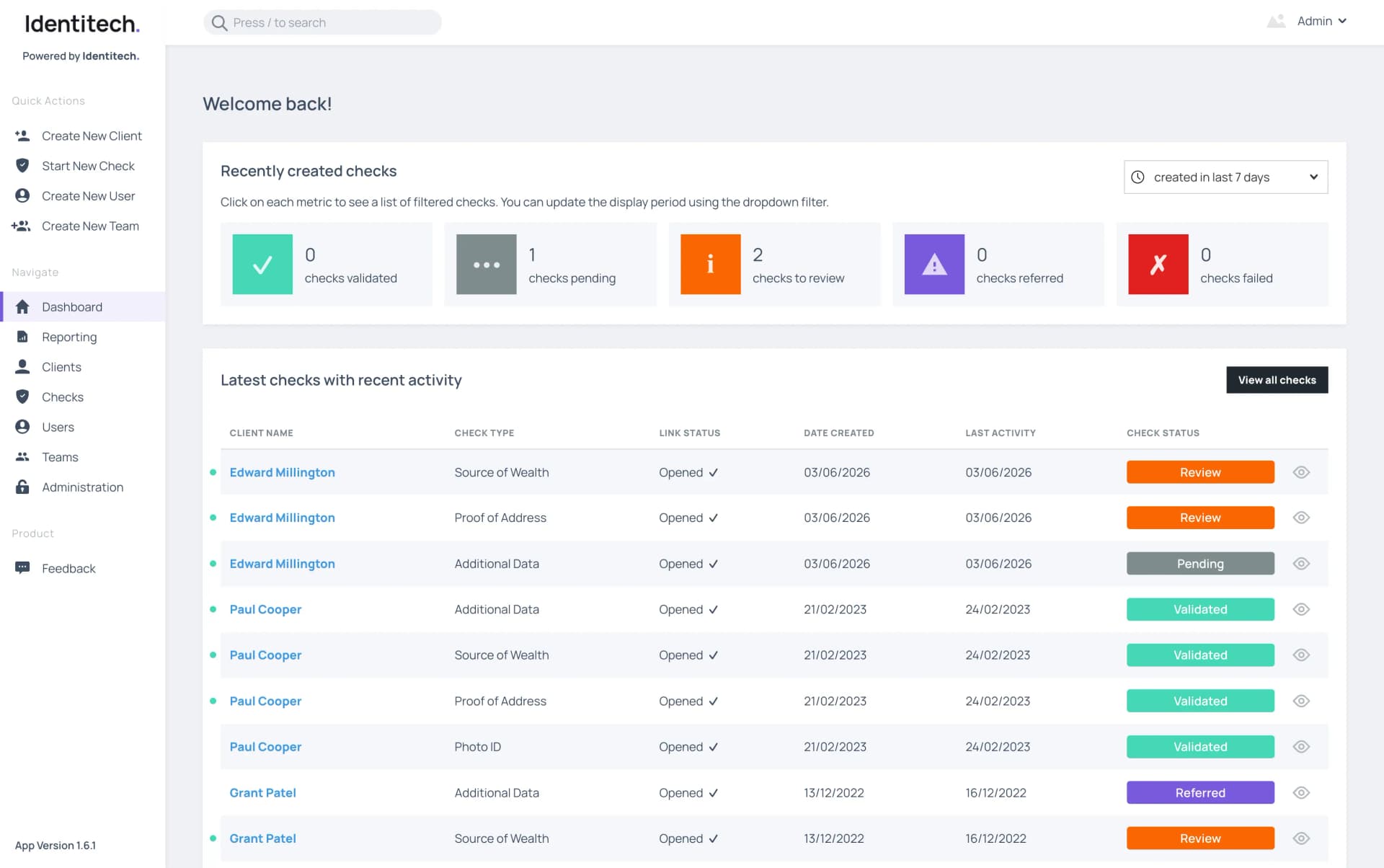Click the Feedback chat bubble icon
The image size is (1384, 868).
(x=22, y=568)
